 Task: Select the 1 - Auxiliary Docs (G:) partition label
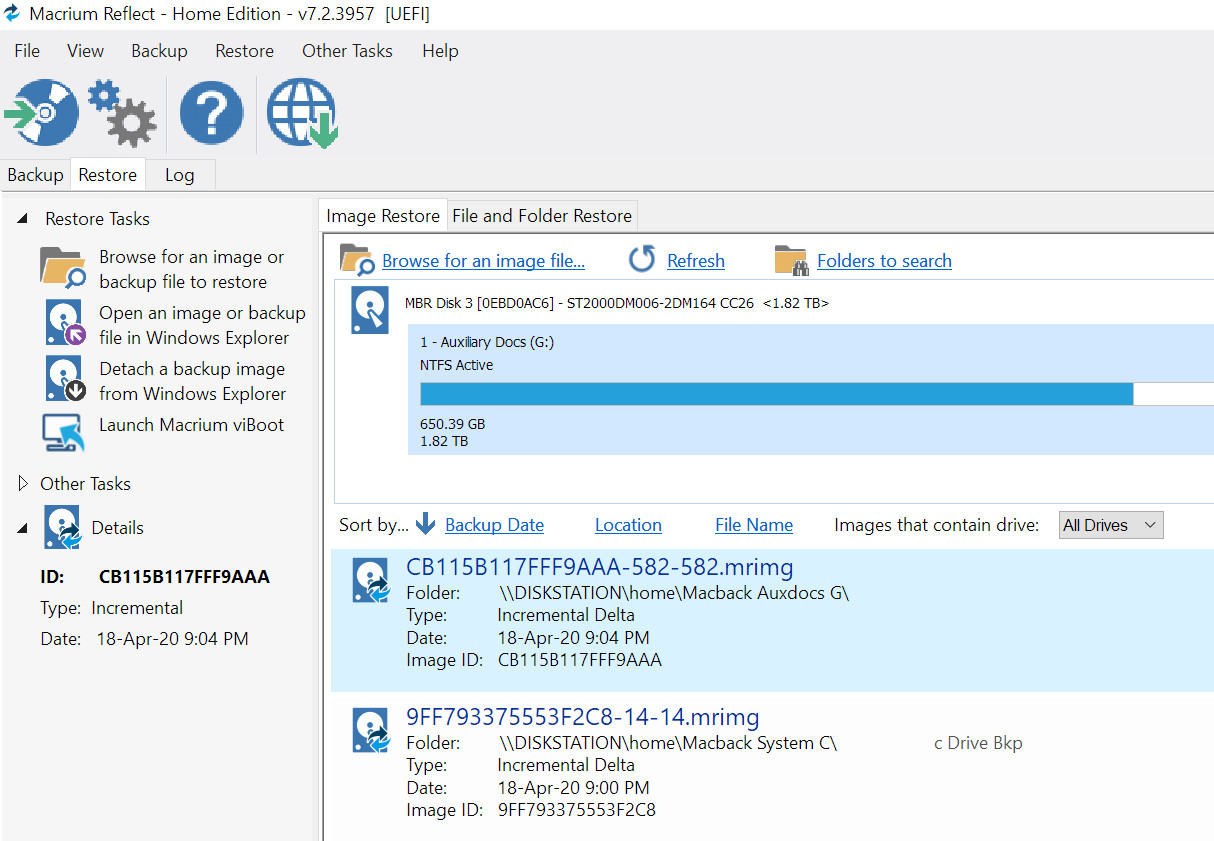click(487, 342)
